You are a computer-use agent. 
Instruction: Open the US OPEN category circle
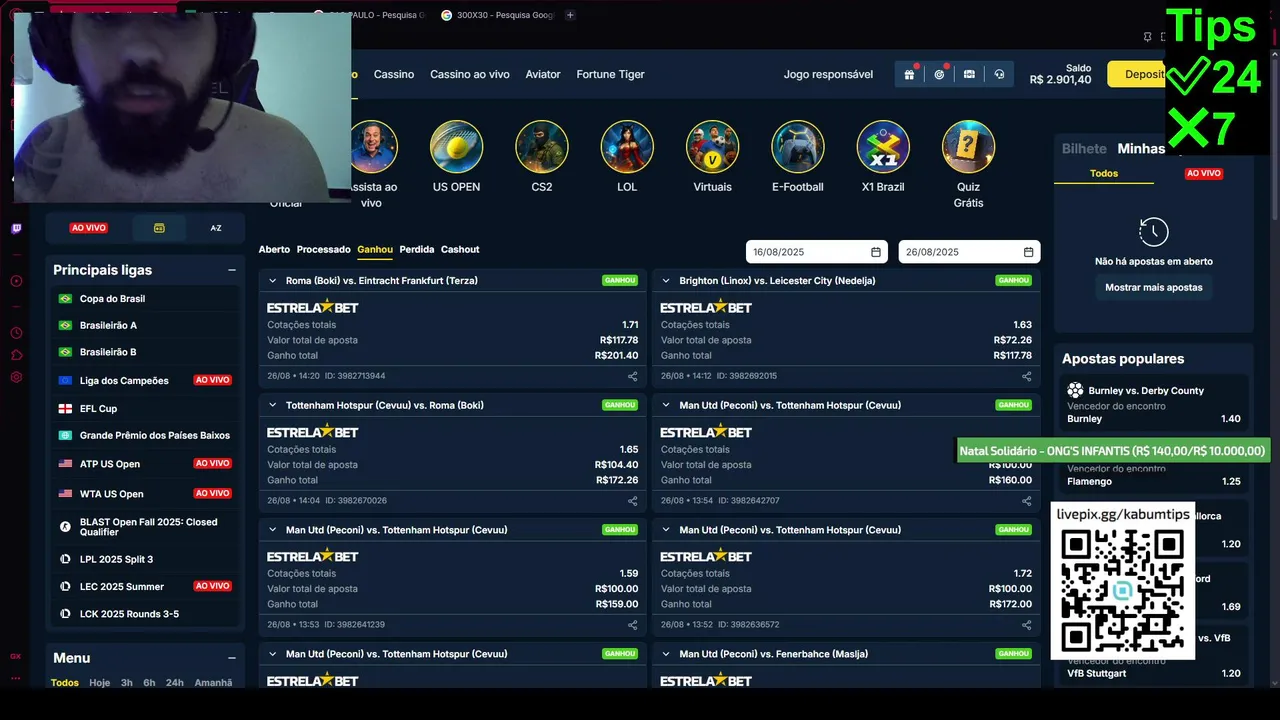[x=456, y=147]
